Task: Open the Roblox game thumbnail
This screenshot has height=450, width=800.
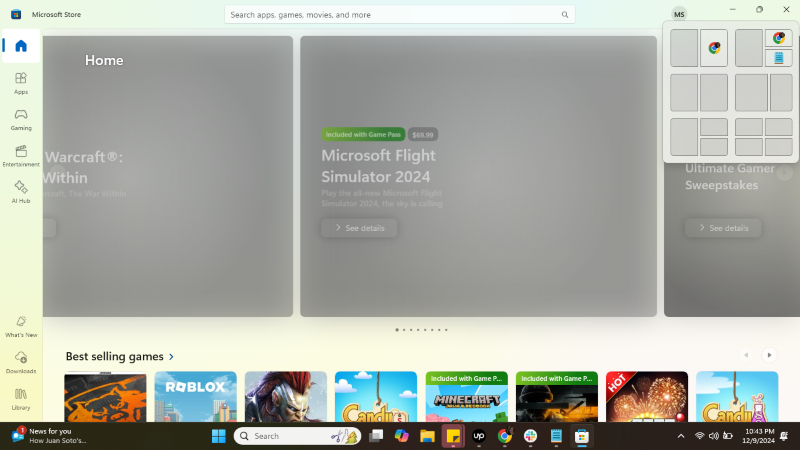Action: coord(195,396)
